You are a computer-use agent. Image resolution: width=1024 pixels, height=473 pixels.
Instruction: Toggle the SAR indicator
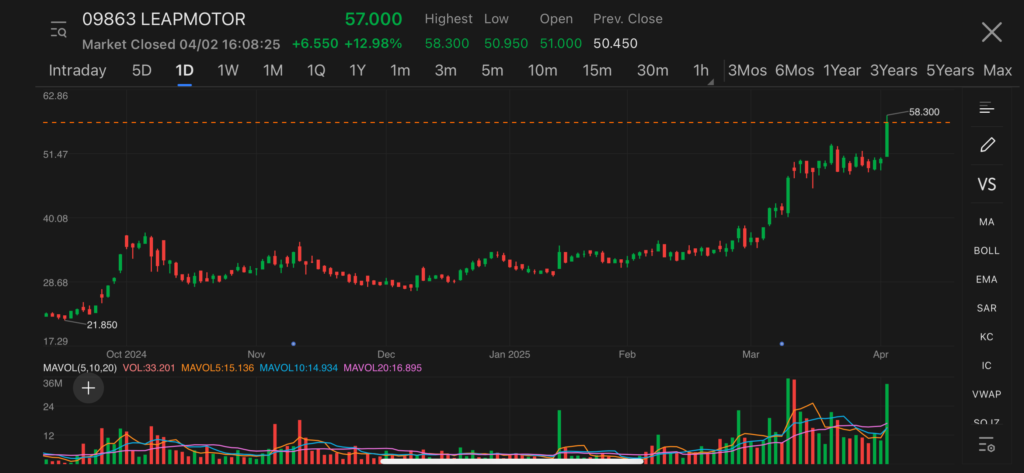pyautogui.click(x=986, y=308)
